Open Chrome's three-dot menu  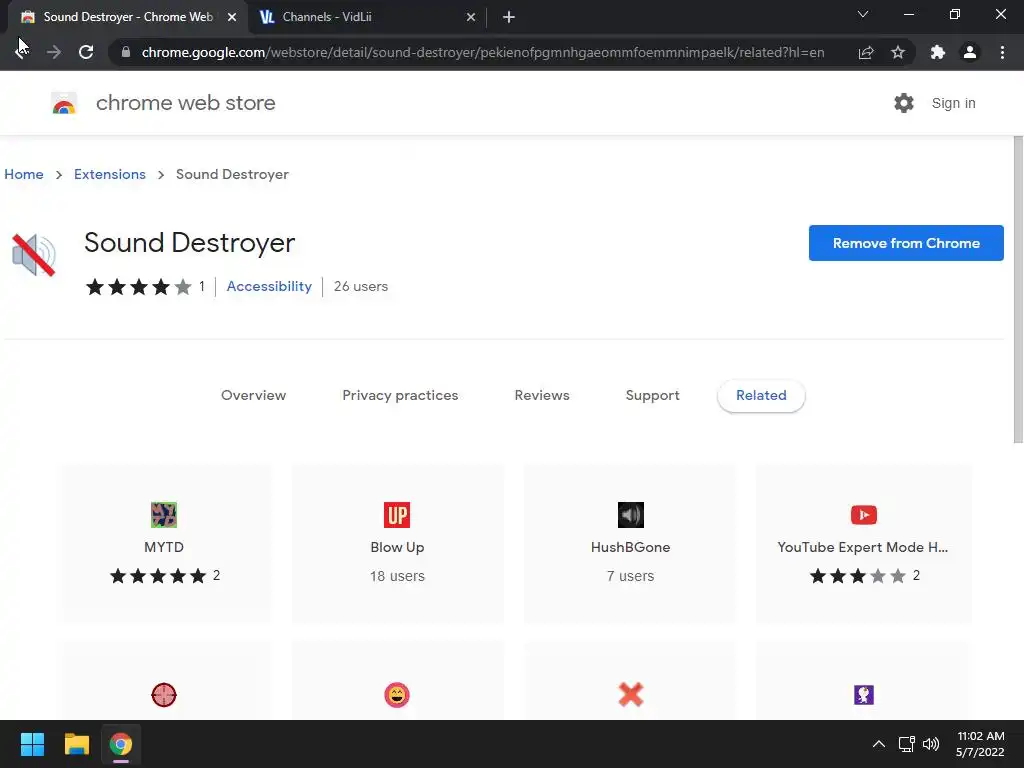click(1002, 52)
